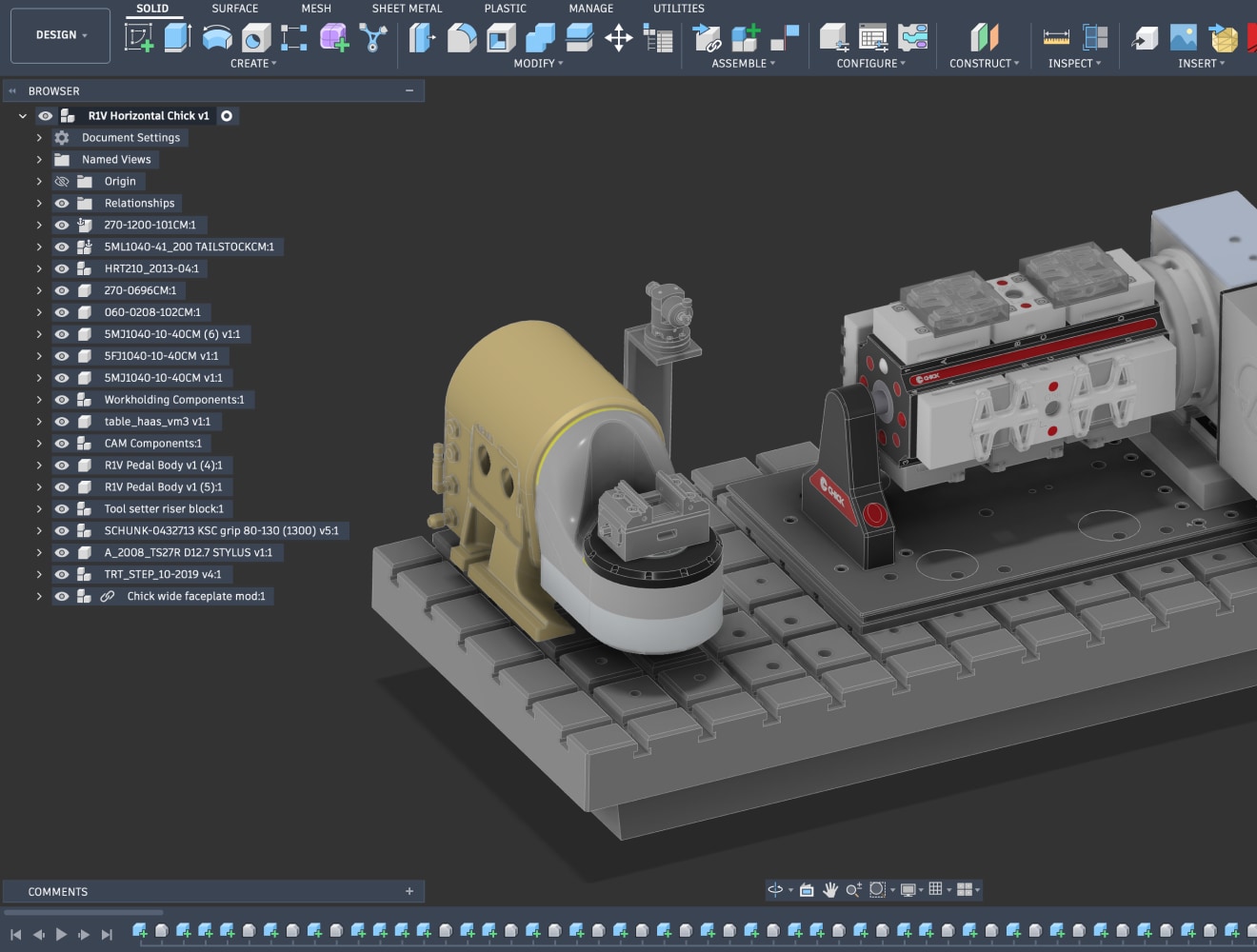Select the Rectangular Pattern tool
Screen dimensions: 1257x952
coord(294,37)
